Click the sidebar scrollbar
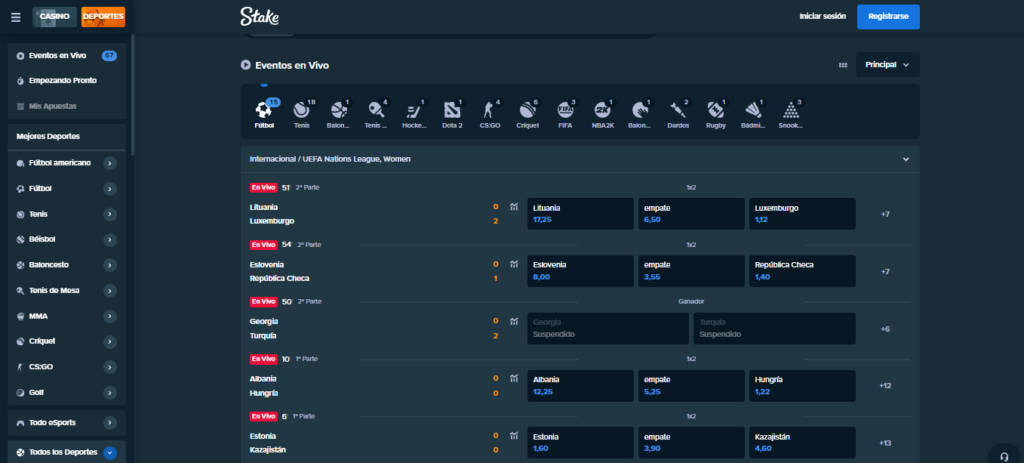The height and width of the screenshot is (463, 1024). tap(133, 95)
